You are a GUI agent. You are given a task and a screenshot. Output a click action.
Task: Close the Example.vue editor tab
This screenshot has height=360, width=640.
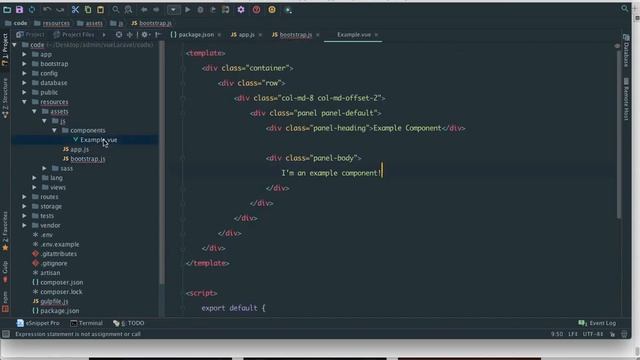click(x=376, y=35)
